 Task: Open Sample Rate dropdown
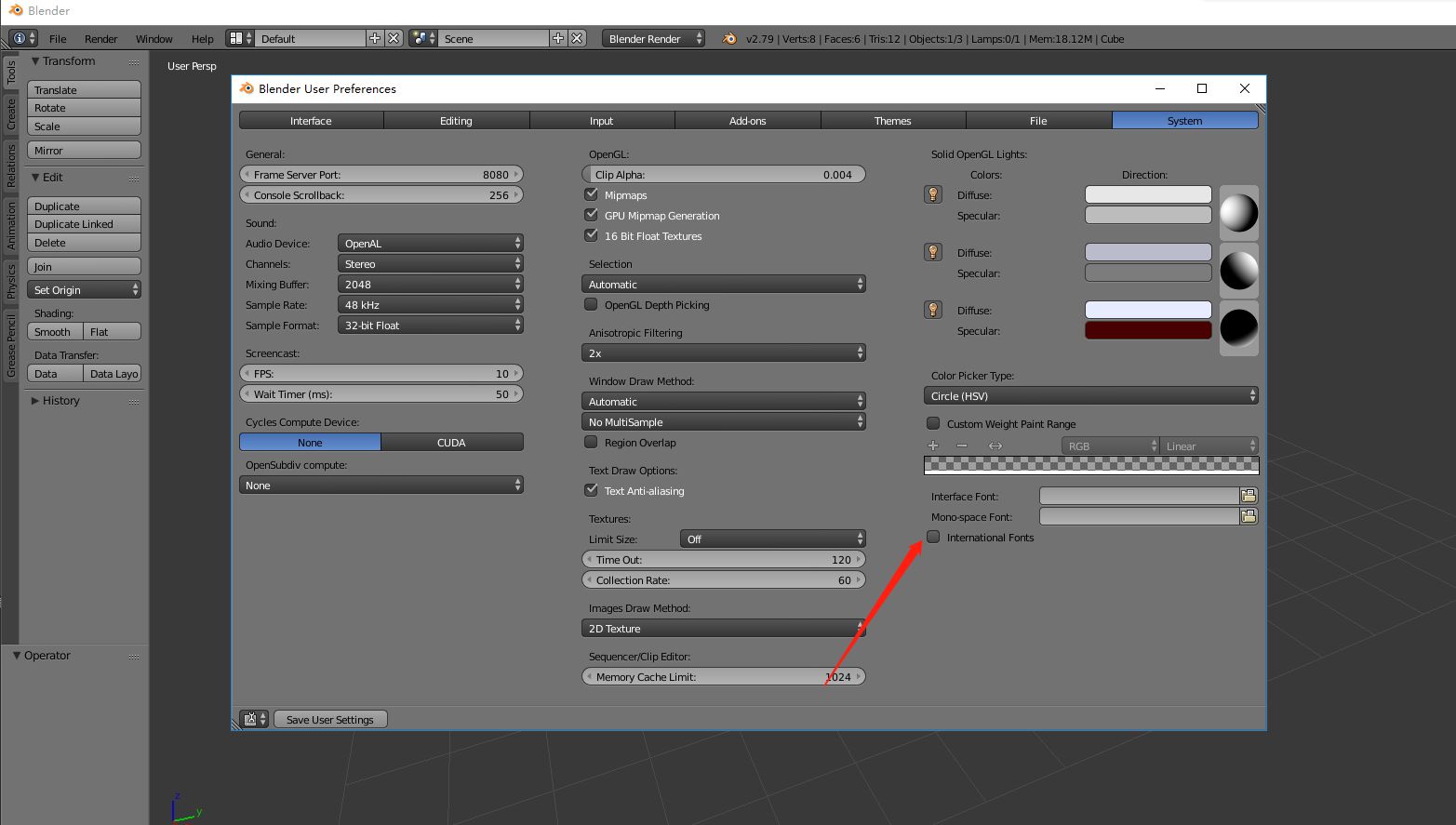431,304
